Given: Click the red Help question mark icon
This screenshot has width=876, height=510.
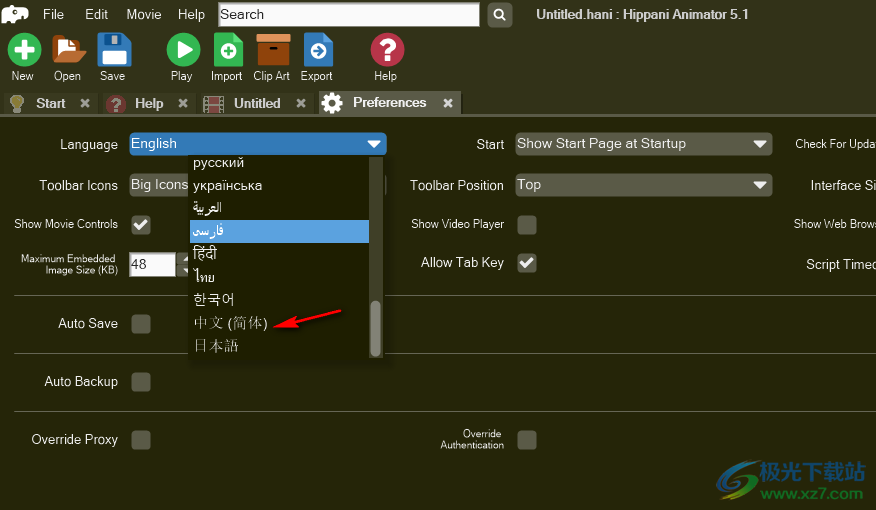Looking at the screenshot, I should tap(386, 50).
